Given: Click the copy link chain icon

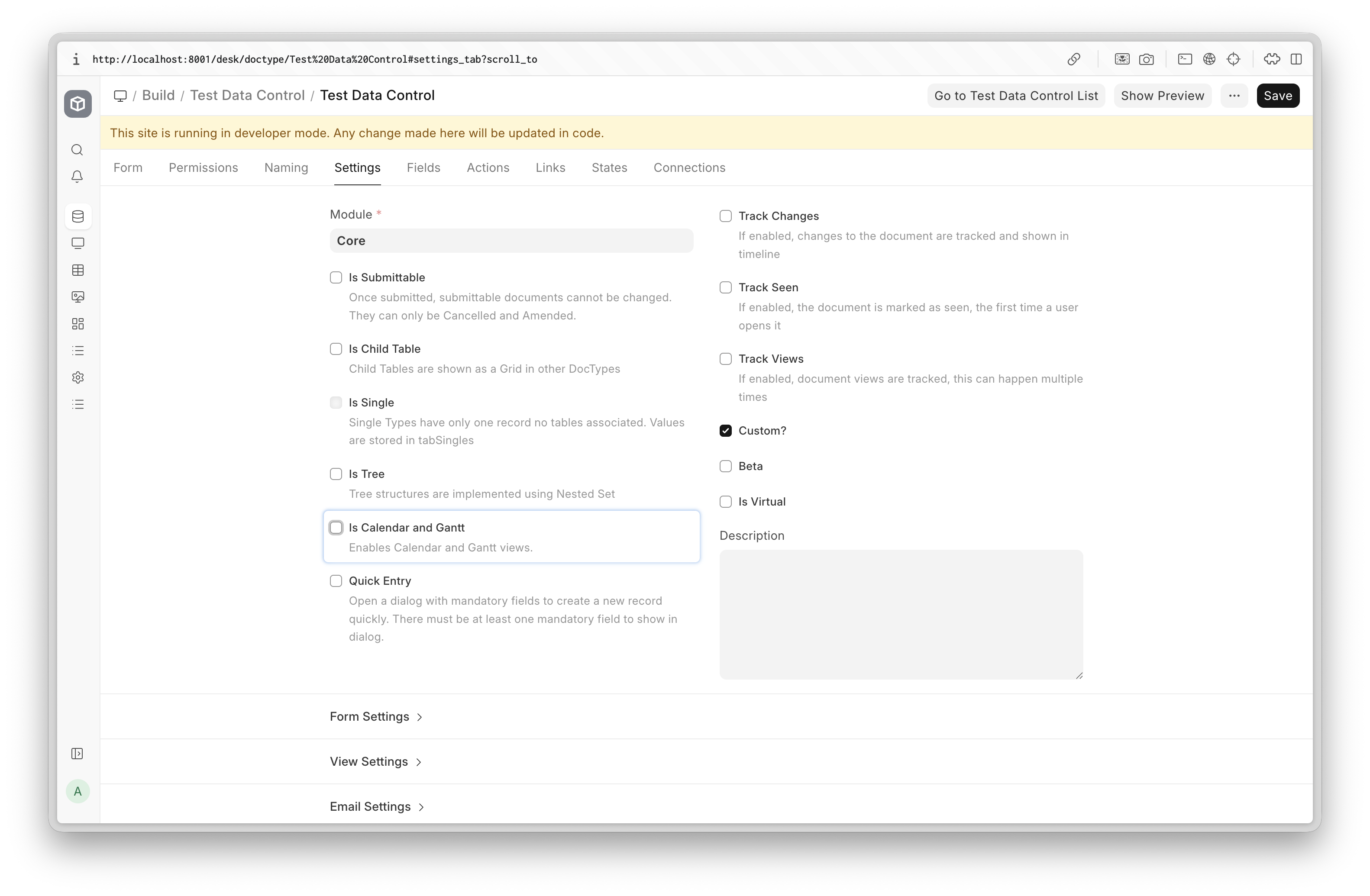Looking at the screenshot, I should pos(1073,59).
